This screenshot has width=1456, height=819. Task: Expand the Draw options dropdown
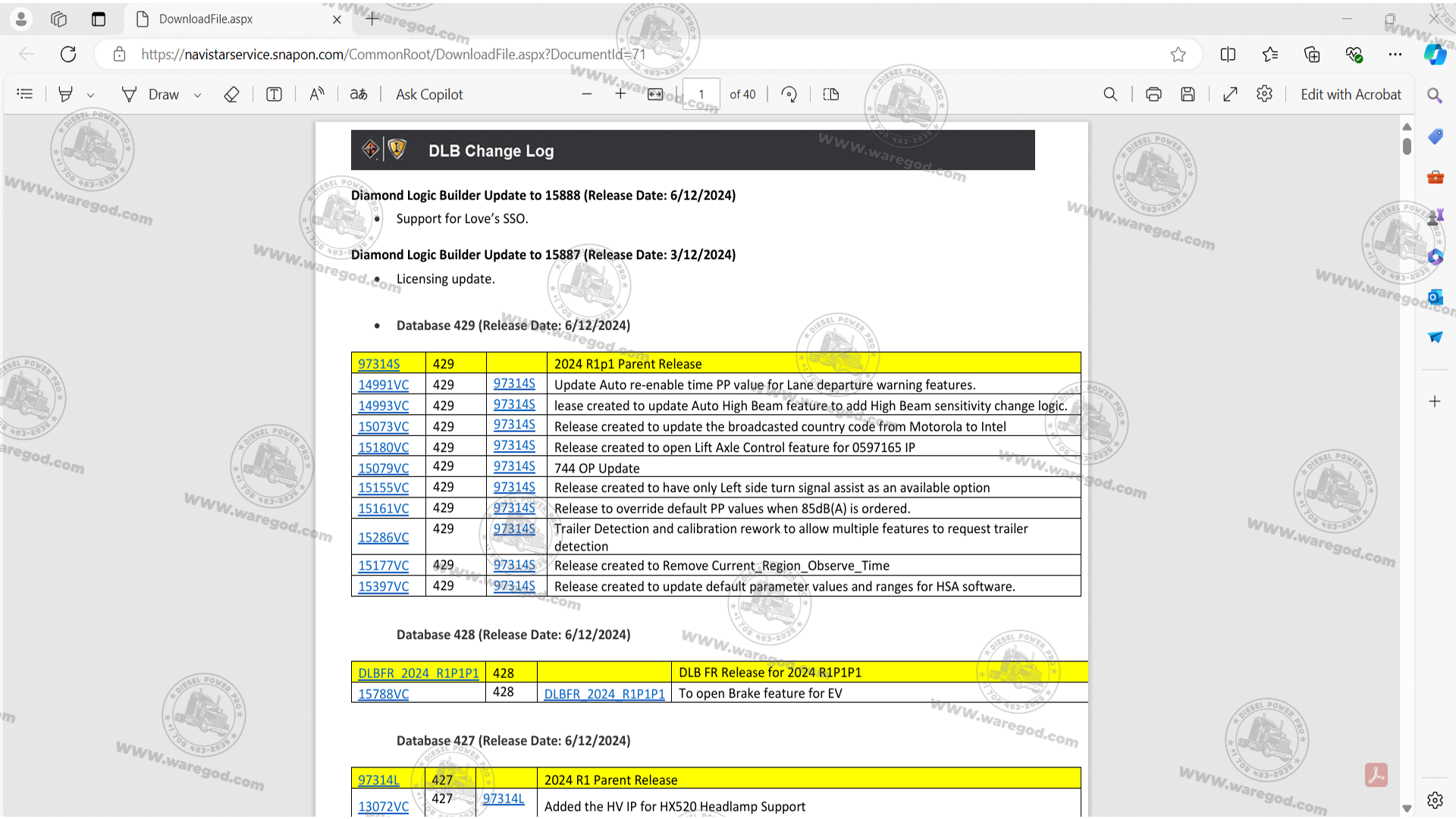pos(198,95)
